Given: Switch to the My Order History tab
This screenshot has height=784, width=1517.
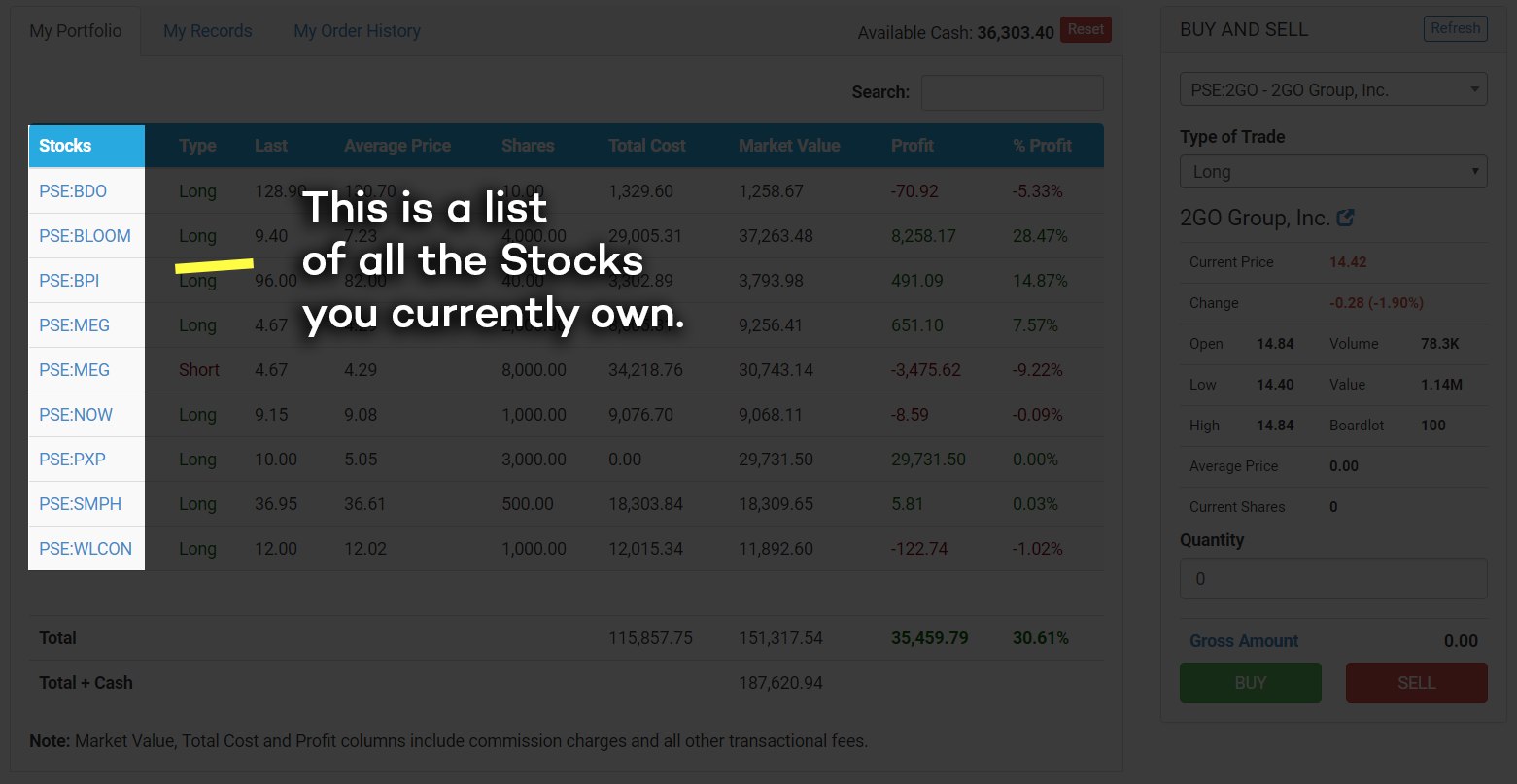Looking at the screenshot, I should click(358, 31).
